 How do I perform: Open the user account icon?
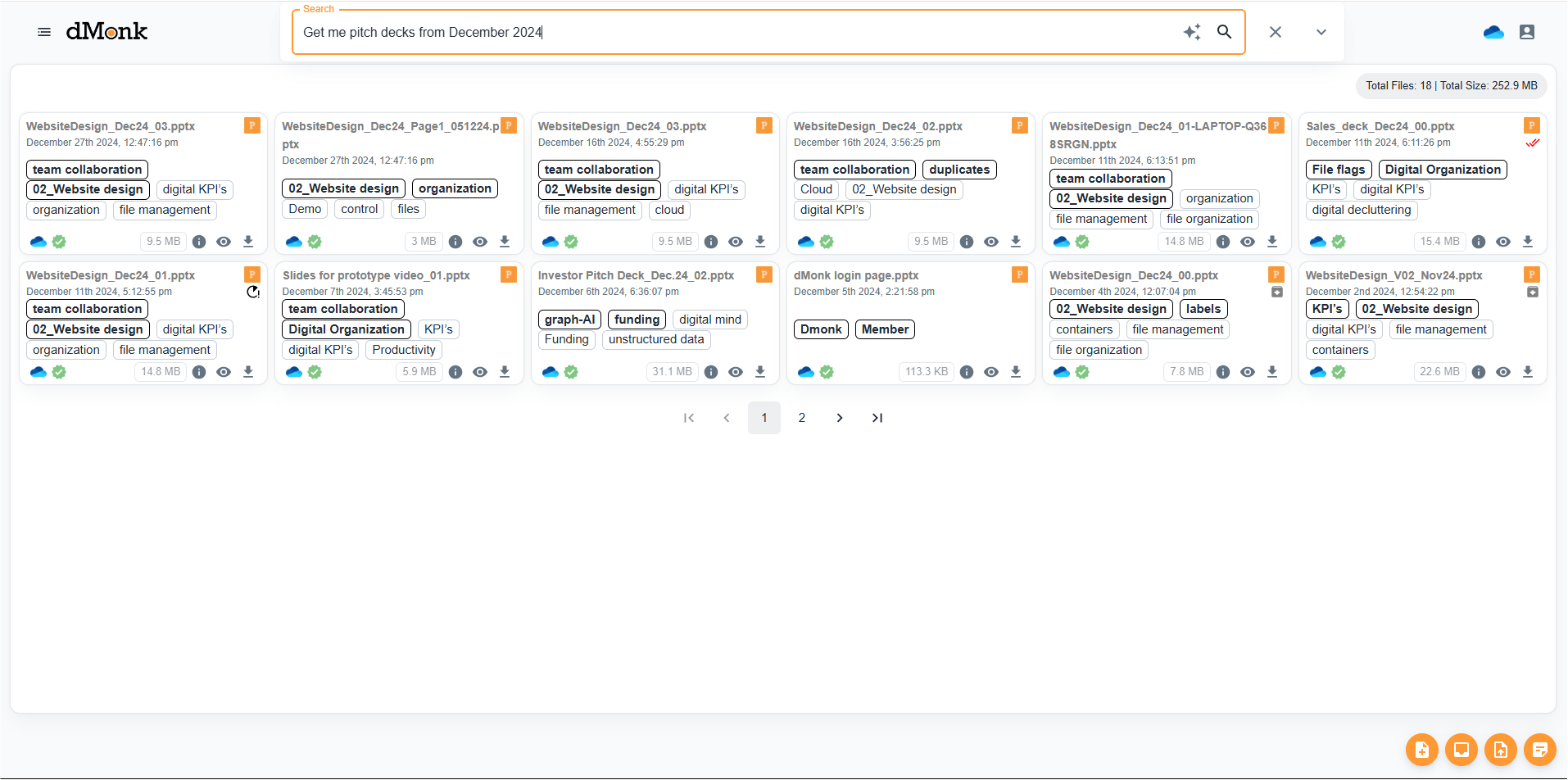1527,32
